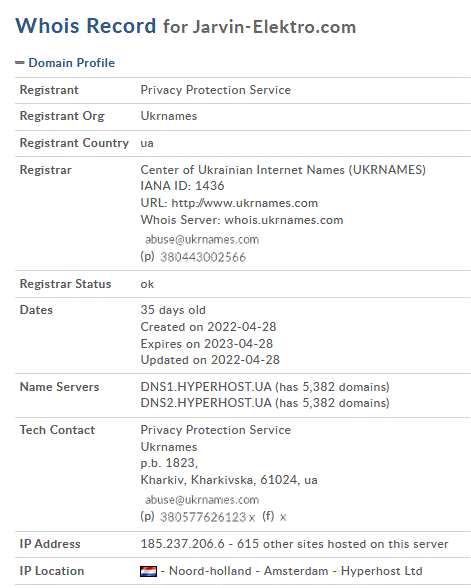Click the Netherlands flag icon
Image resolution: width=471 pixels, height=588 pixels.
click(148, 571)
